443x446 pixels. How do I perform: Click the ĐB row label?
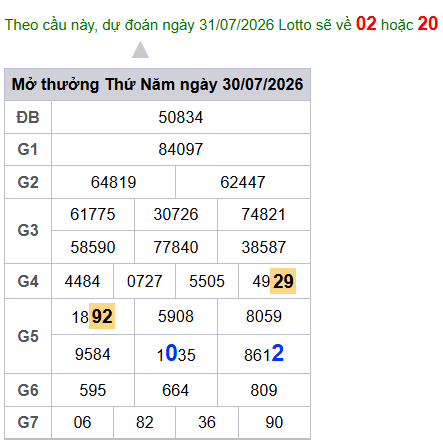(x=28, y=117)
